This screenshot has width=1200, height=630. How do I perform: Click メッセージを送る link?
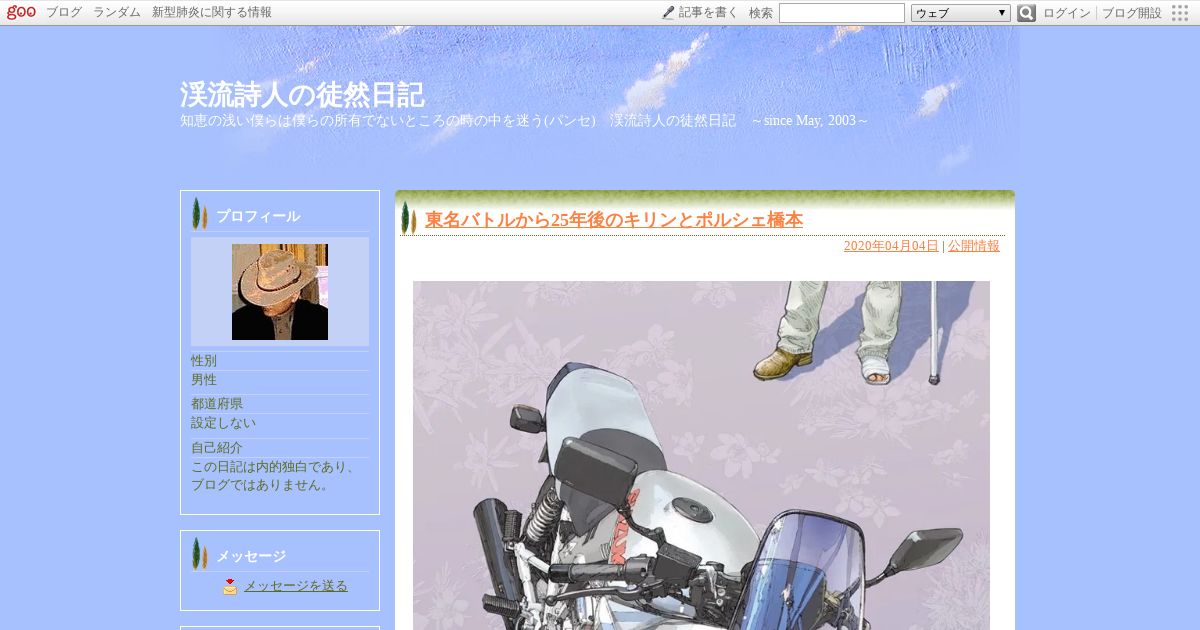click(296, 586)
